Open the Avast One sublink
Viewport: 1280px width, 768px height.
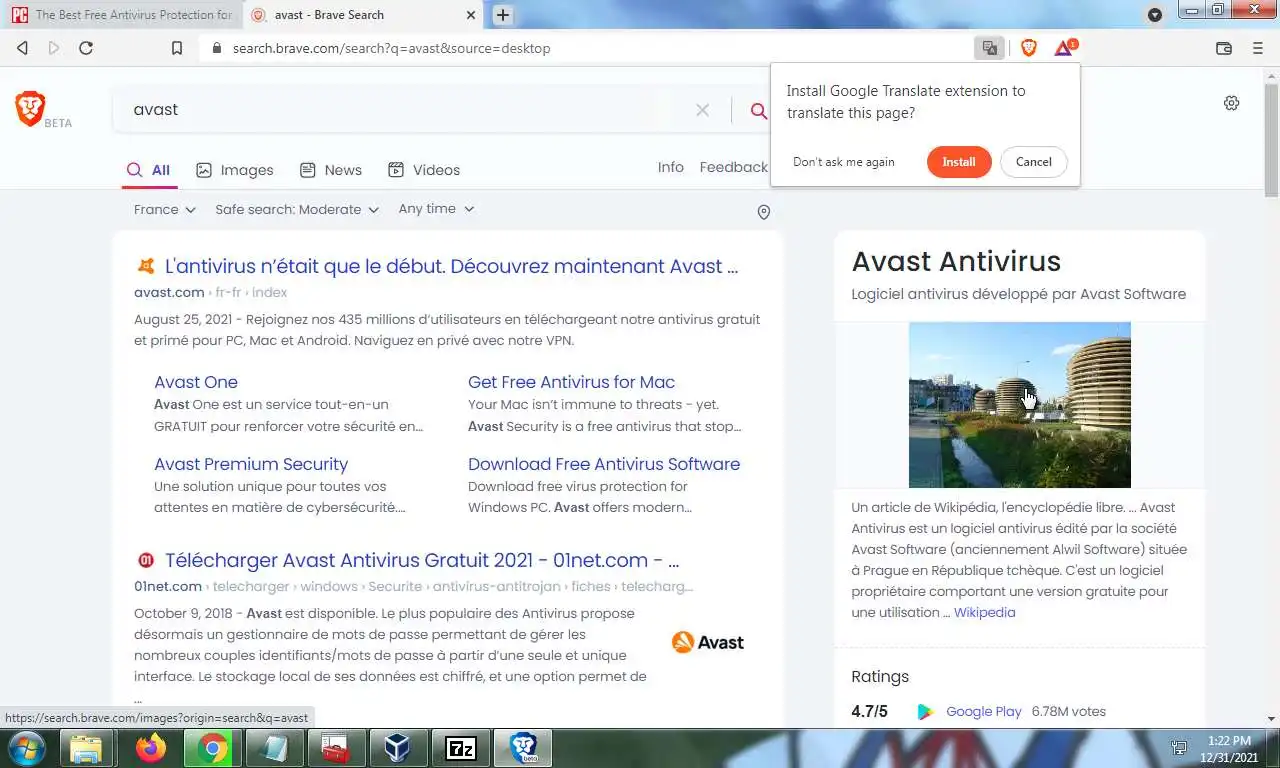195,382
